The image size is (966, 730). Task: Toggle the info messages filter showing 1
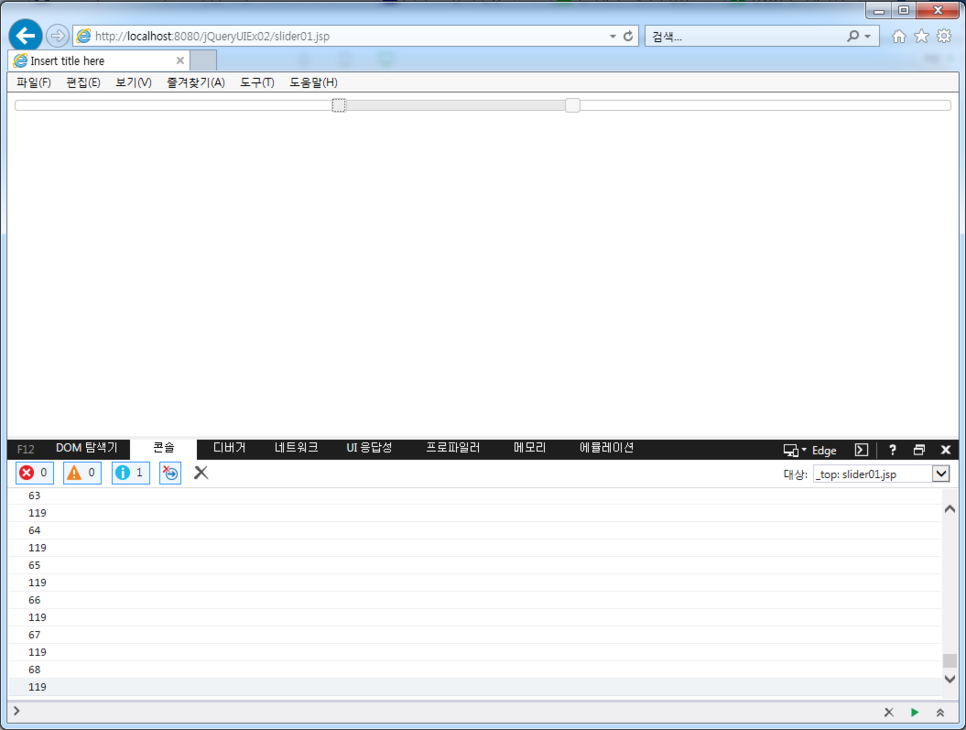131,473
